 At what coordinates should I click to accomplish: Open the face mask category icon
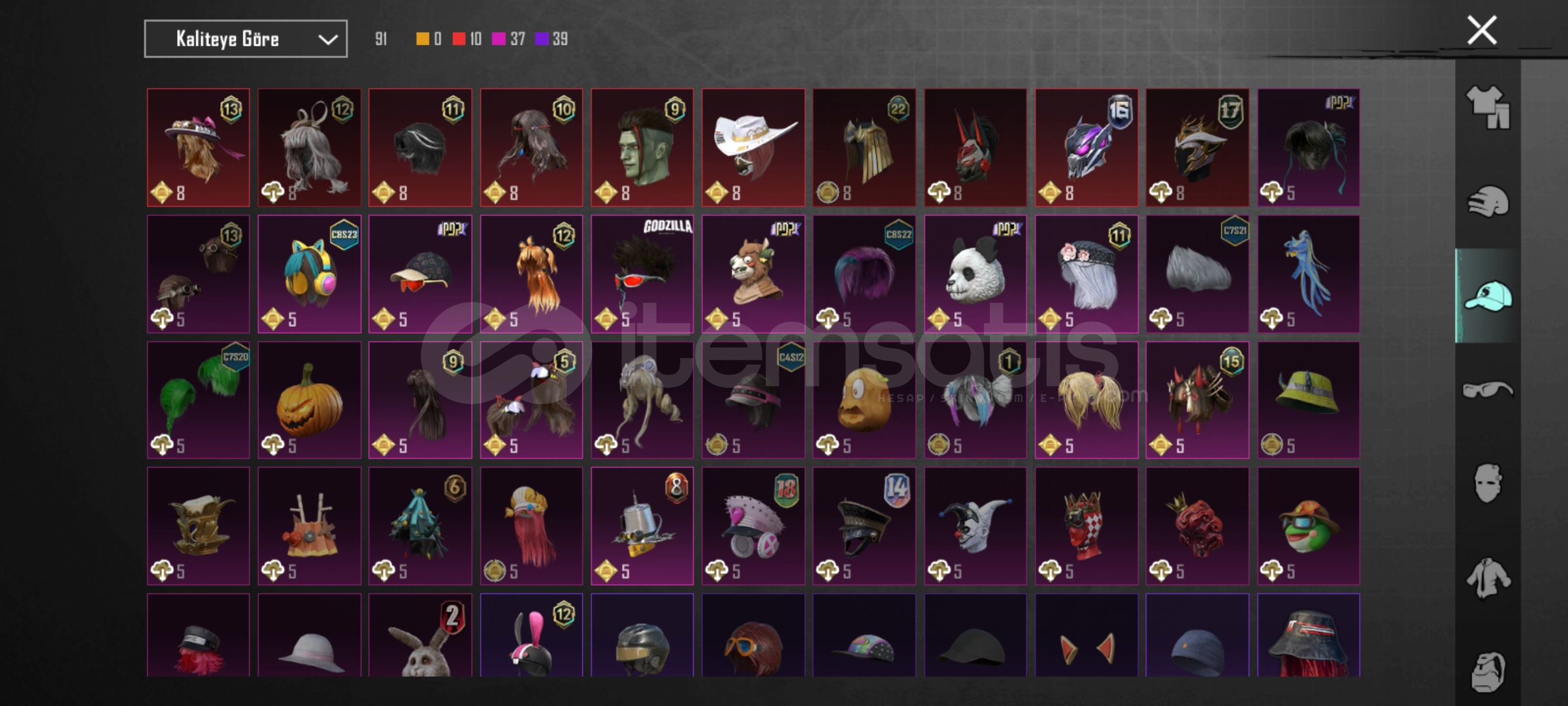1488,483
